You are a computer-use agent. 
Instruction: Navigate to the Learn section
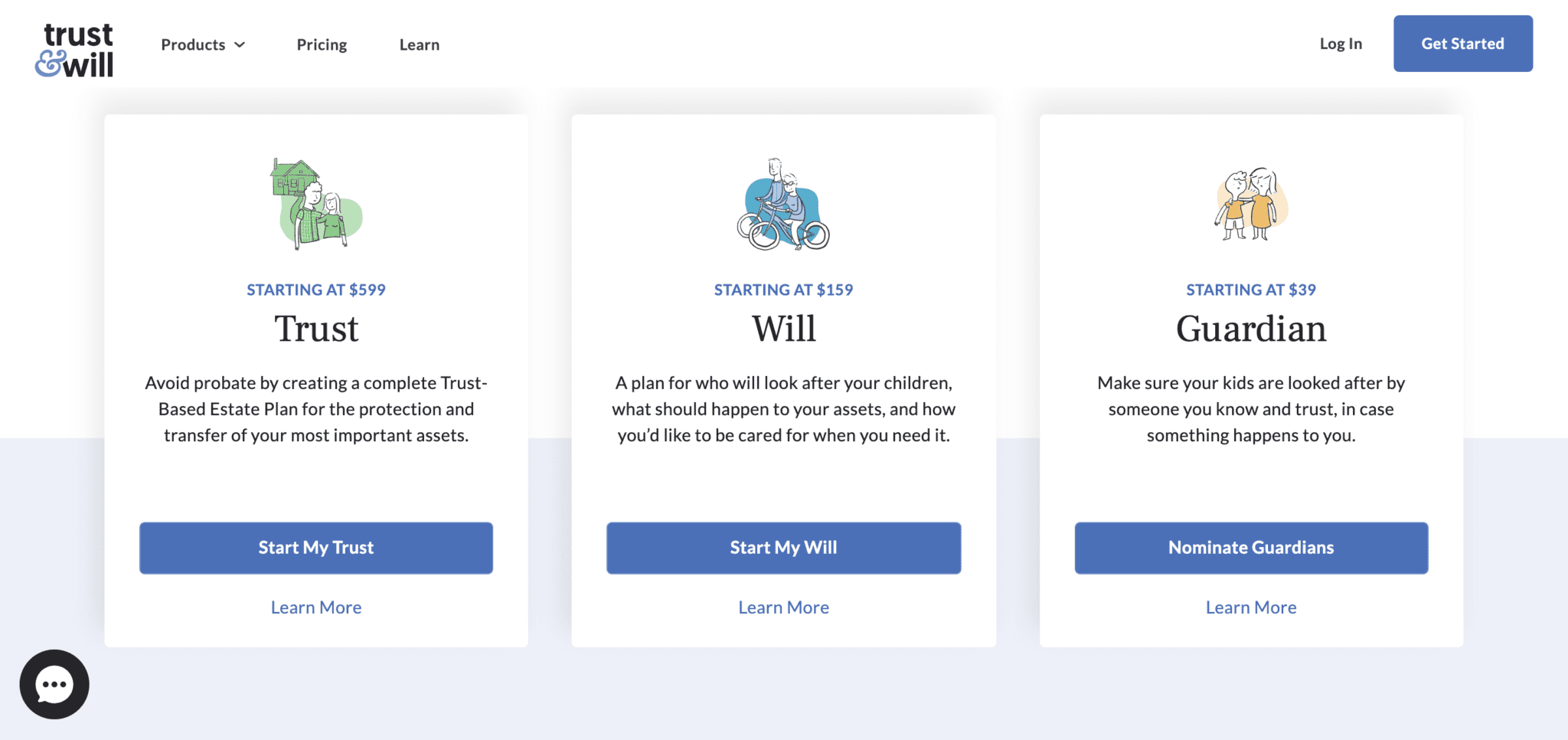(419, 44)
